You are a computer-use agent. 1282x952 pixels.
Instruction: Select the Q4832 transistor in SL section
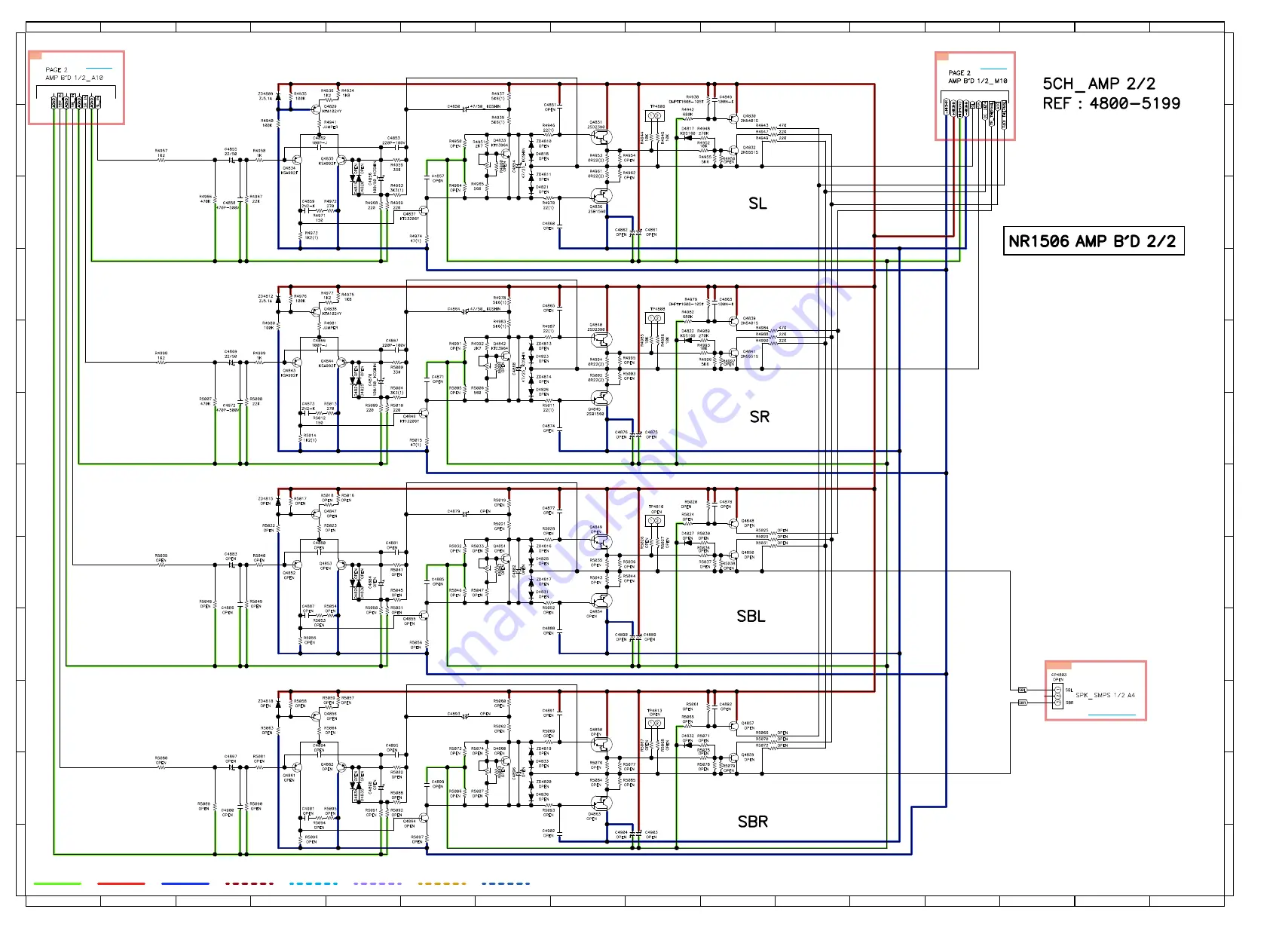[x=734, y=150]
